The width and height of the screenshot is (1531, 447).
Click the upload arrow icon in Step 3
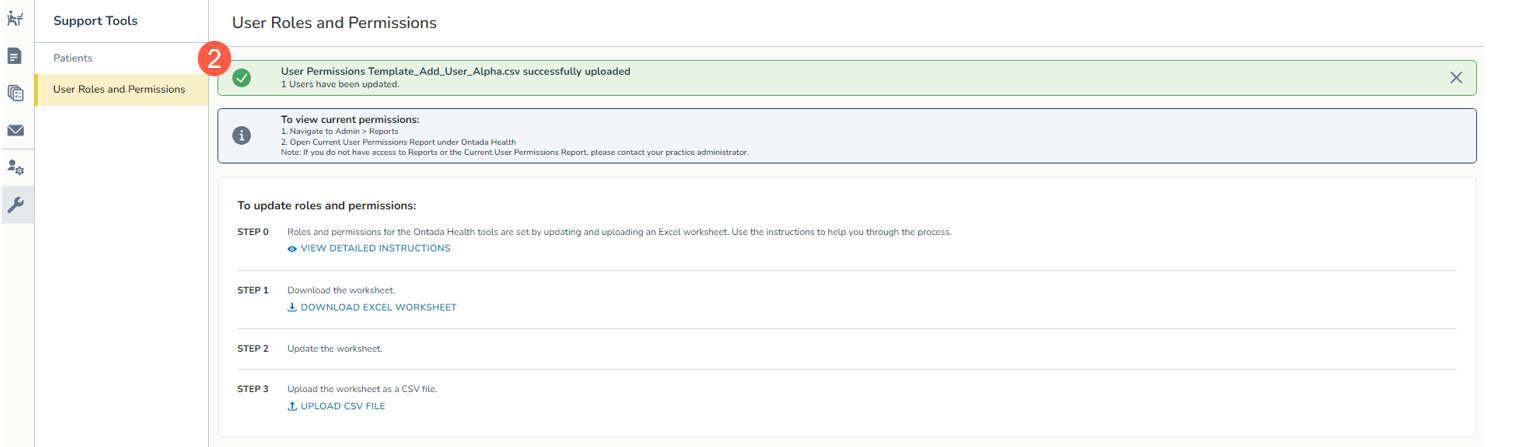pos(292,406)
